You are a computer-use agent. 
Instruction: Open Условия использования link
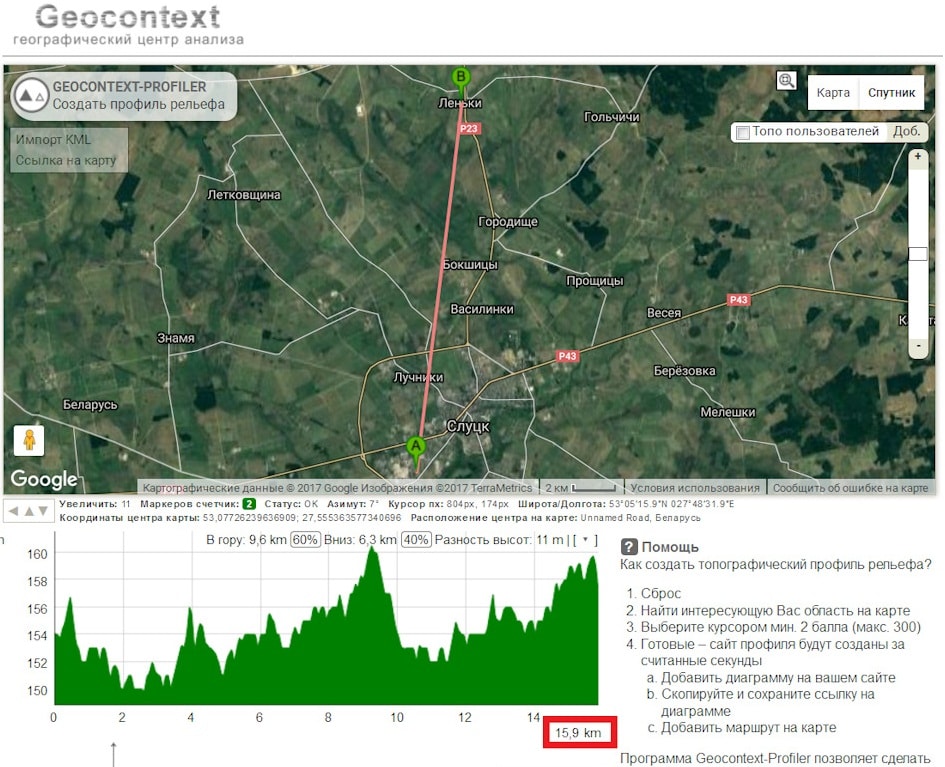pos(695,488)
